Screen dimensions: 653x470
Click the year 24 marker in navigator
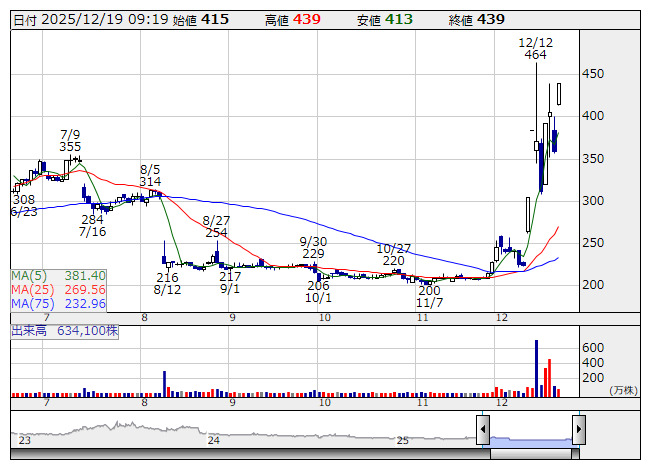point(214,440)
